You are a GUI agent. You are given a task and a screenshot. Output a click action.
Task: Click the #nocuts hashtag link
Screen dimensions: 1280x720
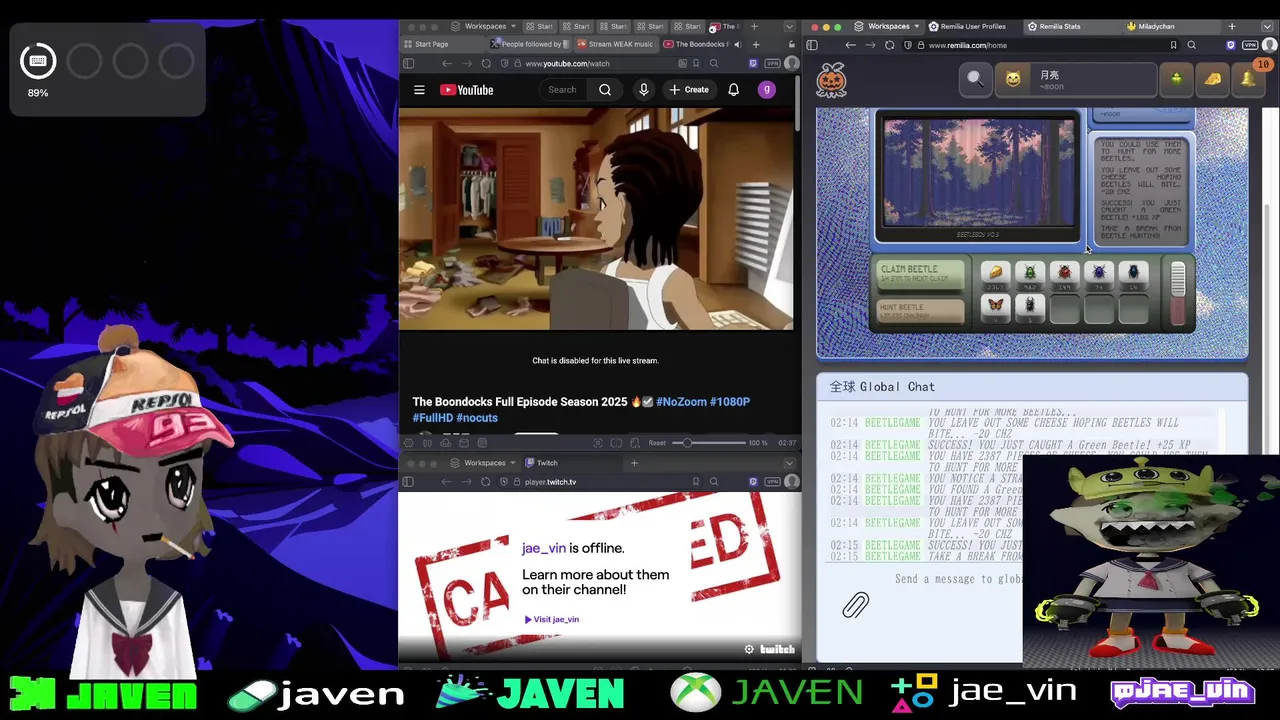tap(477, 418)
